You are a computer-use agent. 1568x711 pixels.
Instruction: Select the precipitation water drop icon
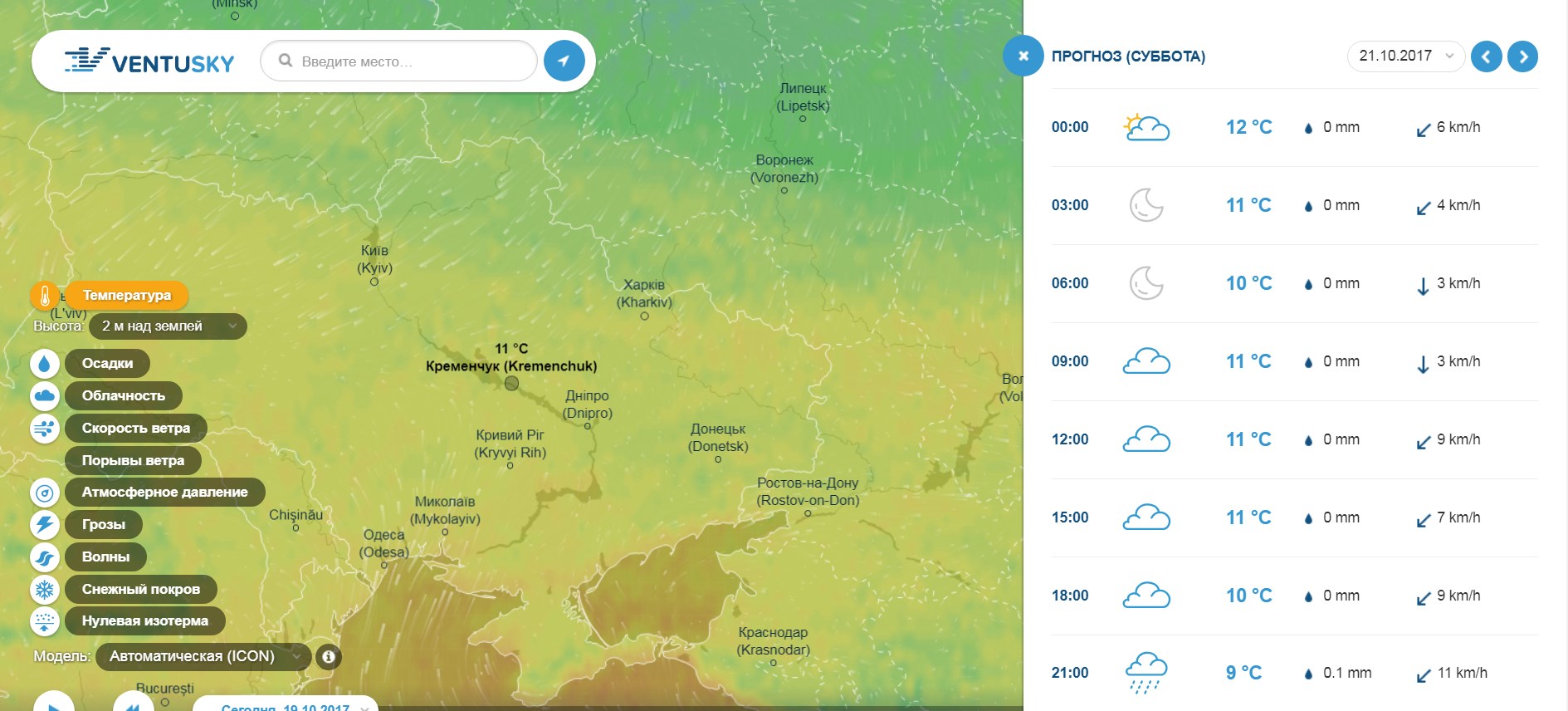[x=45, y=364]
